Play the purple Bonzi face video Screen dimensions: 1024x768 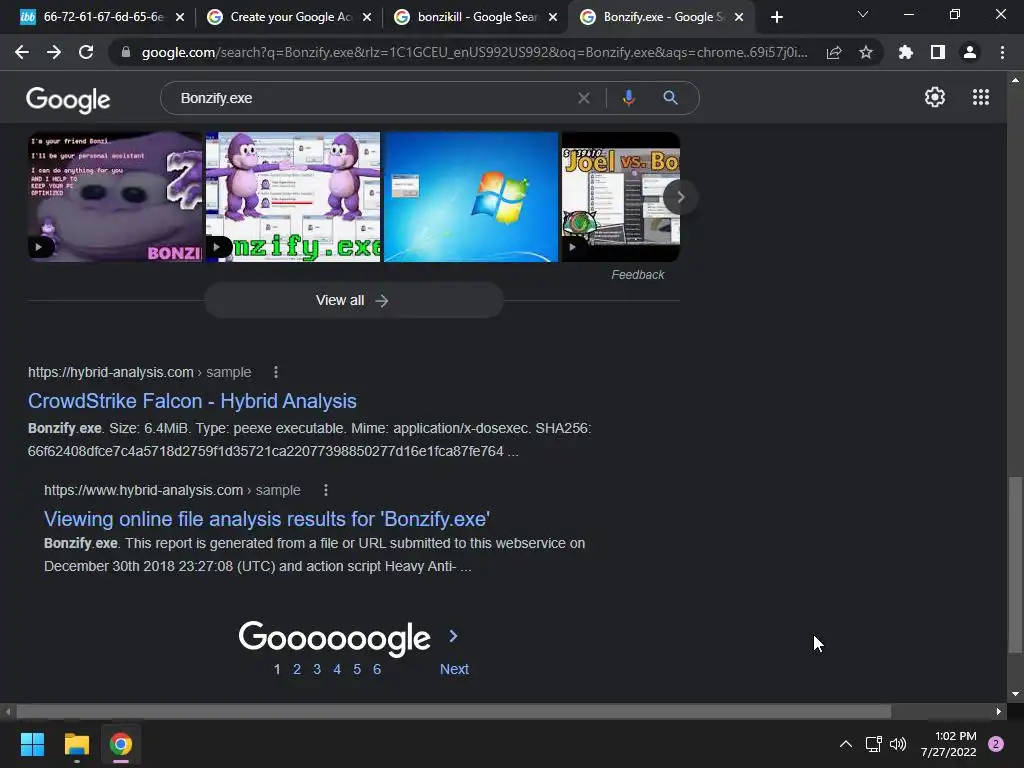115,197
